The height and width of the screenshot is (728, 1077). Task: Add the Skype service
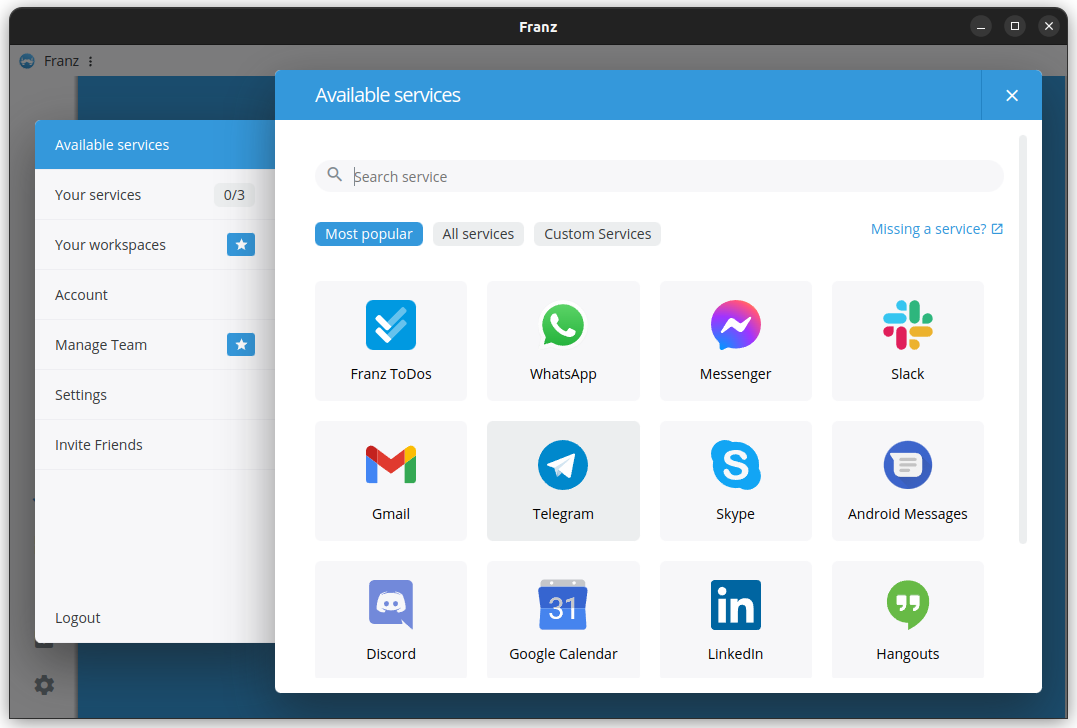[735, 481]
